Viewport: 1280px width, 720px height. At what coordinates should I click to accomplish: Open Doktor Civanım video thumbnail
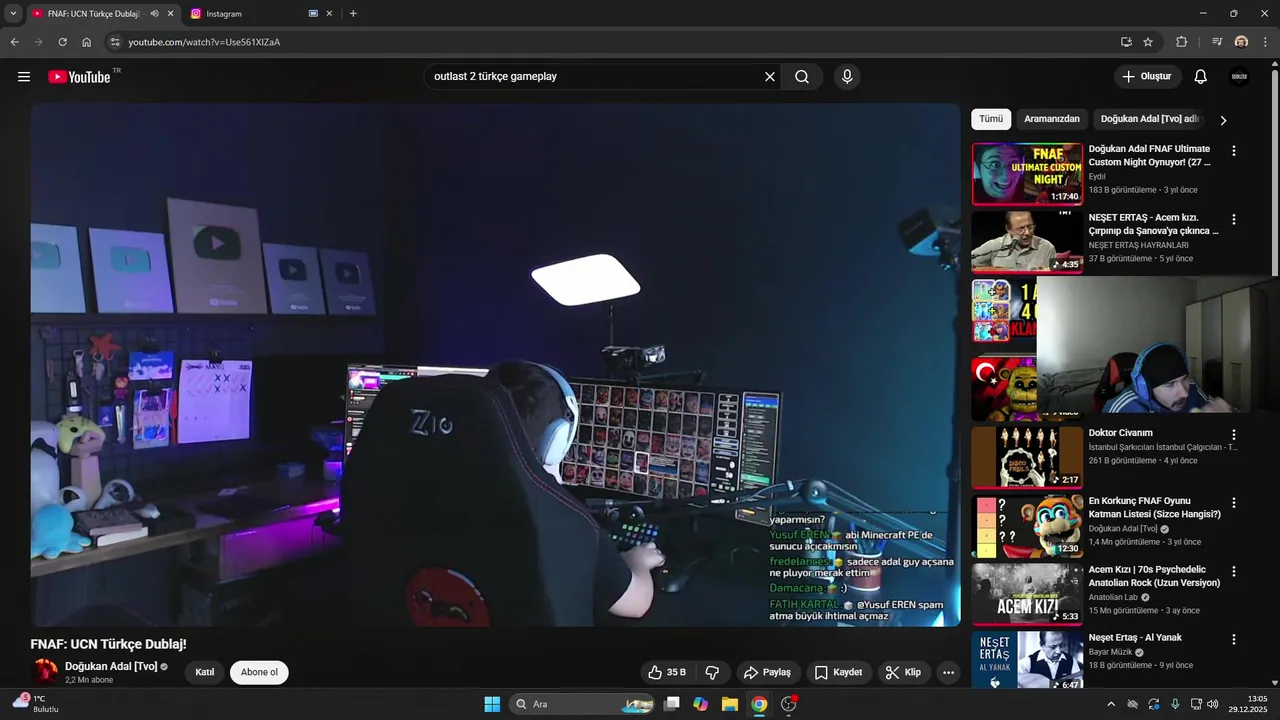point(1027,457)
